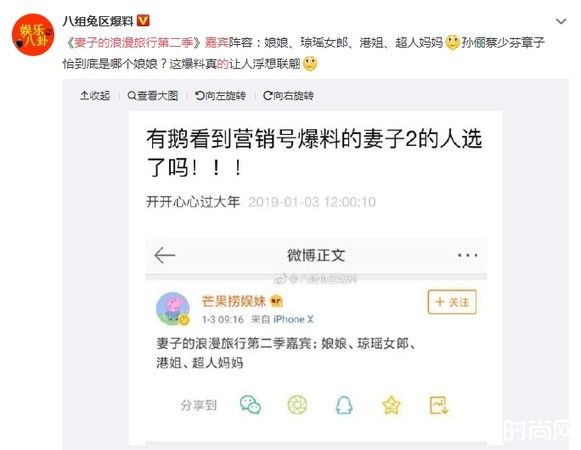
Task: Share to Qzone star icon
Action: click(391, 405)
